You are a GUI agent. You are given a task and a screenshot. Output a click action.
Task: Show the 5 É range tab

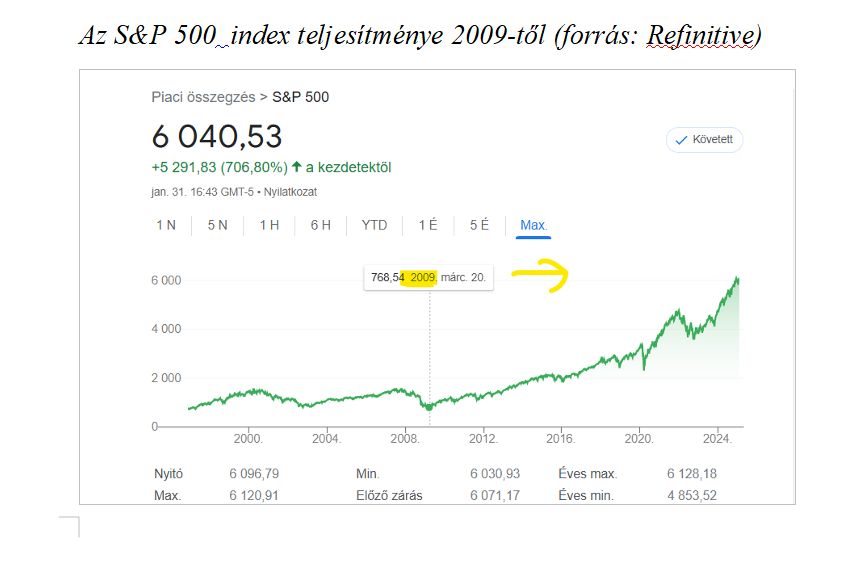point(479,225)
